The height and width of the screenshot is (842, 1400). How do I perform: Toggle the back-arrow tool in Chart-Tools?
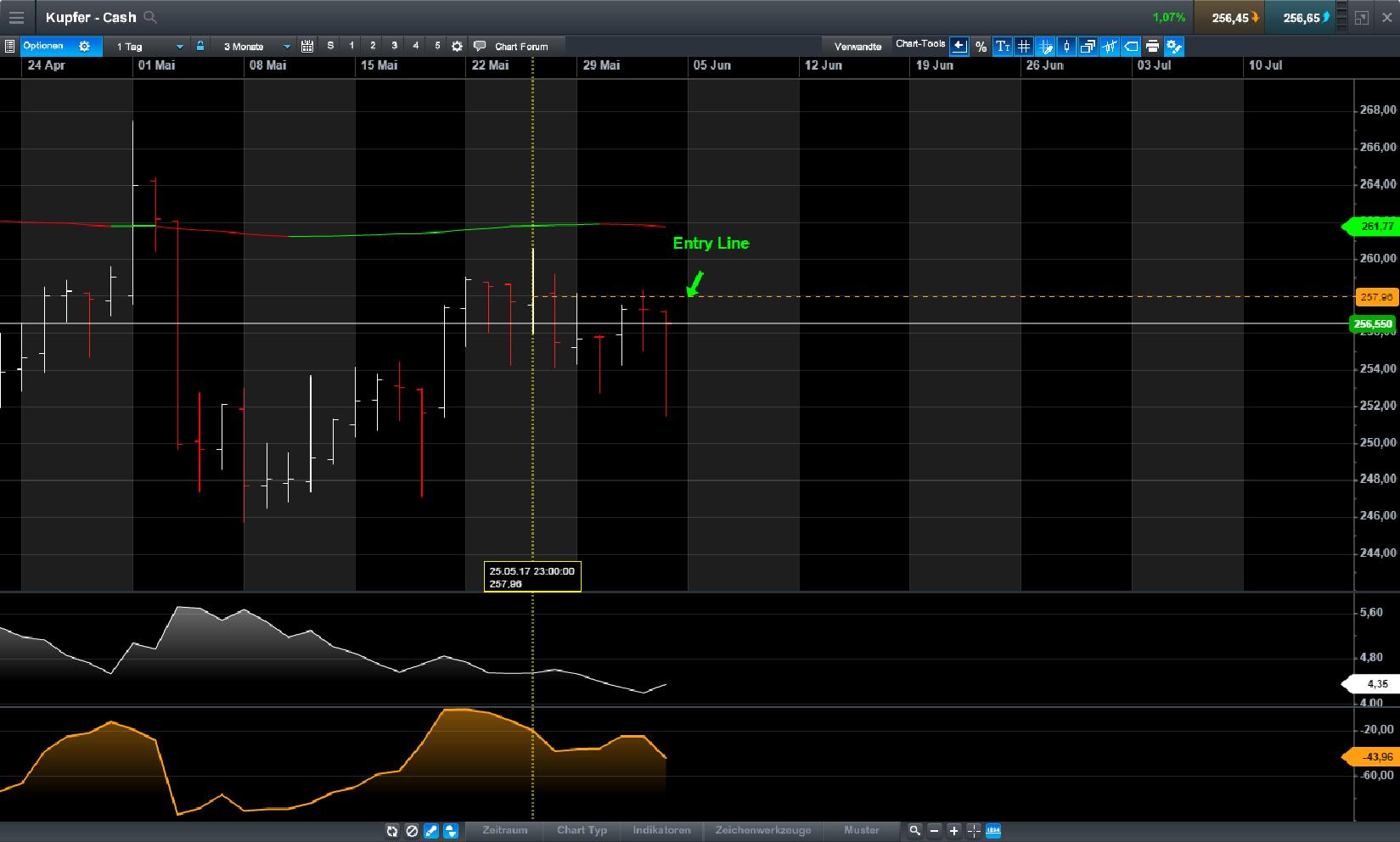[x=959, y=46]
